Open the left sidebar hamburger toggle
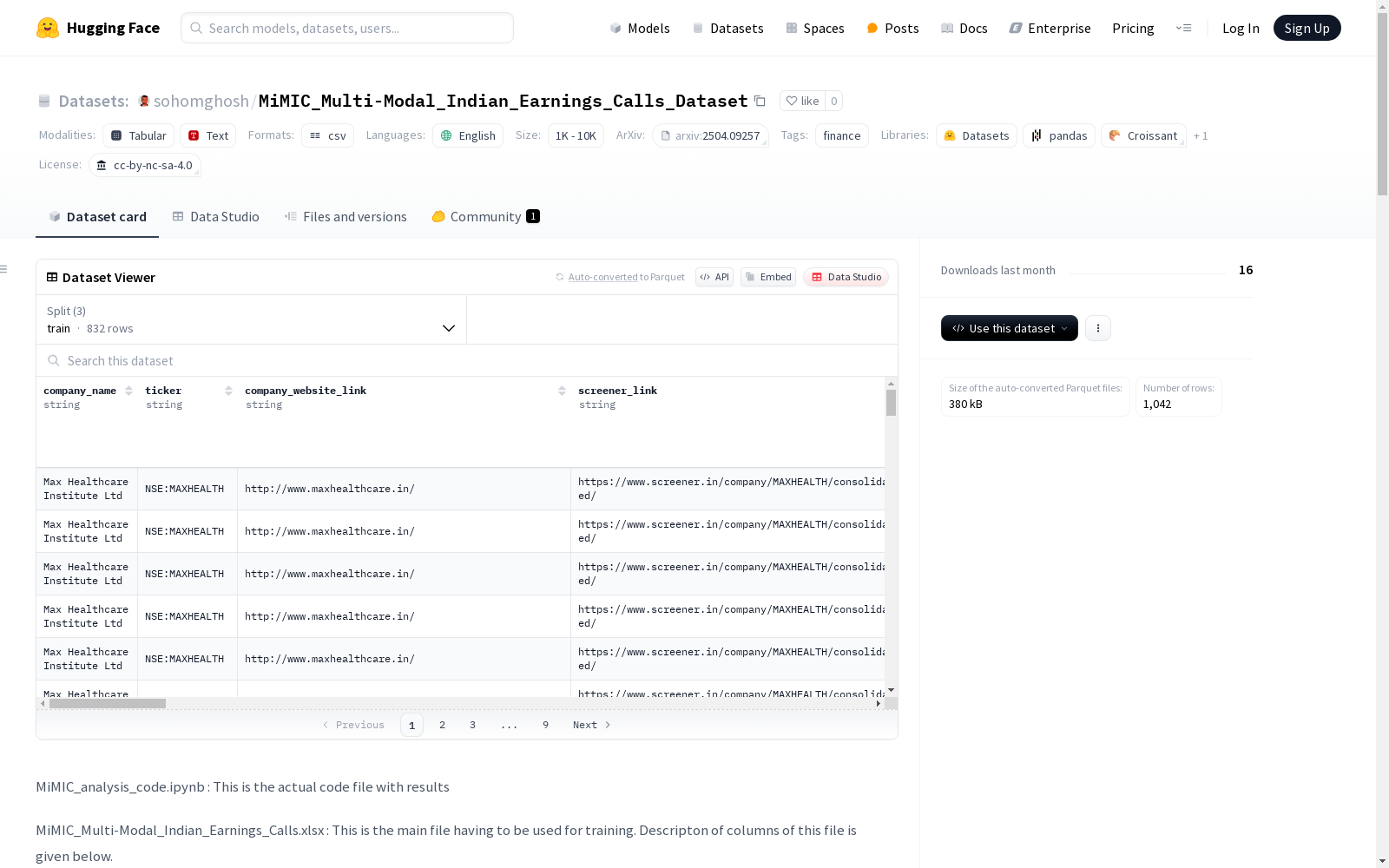Screen dimensions: 1389x868 [4, 269]
